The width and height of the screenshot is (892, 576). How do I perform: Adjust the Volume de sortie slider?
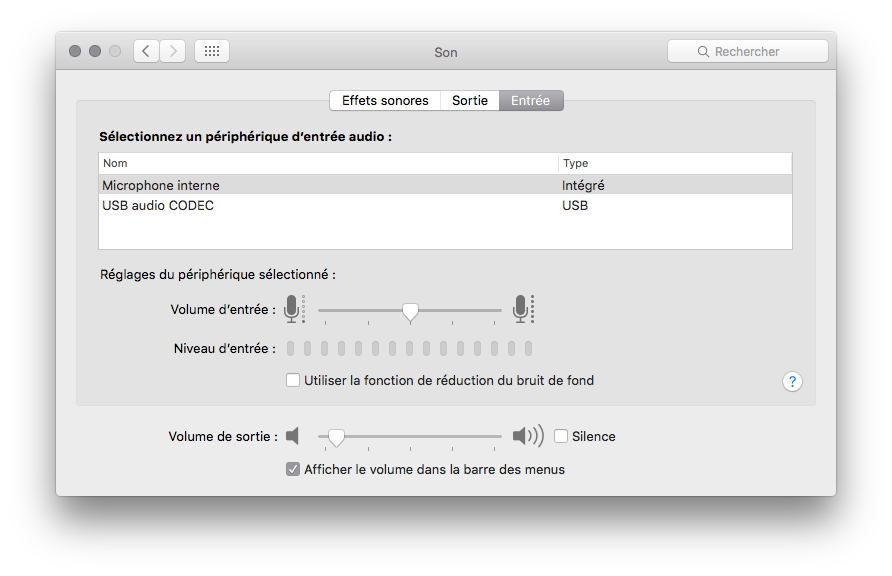pyautogui.click(x=336, y=437)
